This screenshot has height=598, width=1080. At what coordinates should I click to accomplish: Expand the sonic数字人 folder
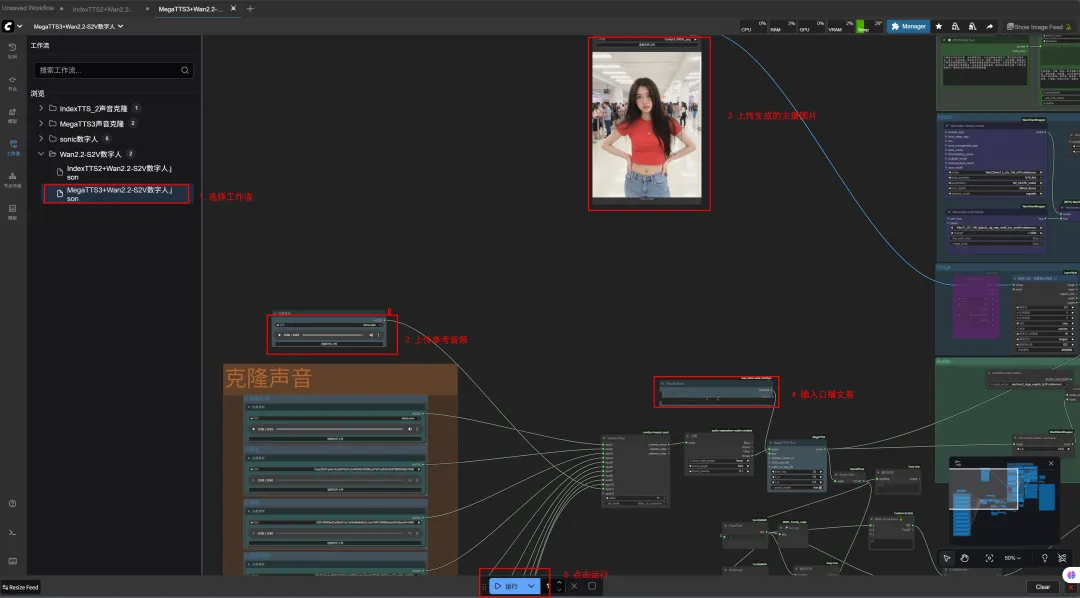41,138
